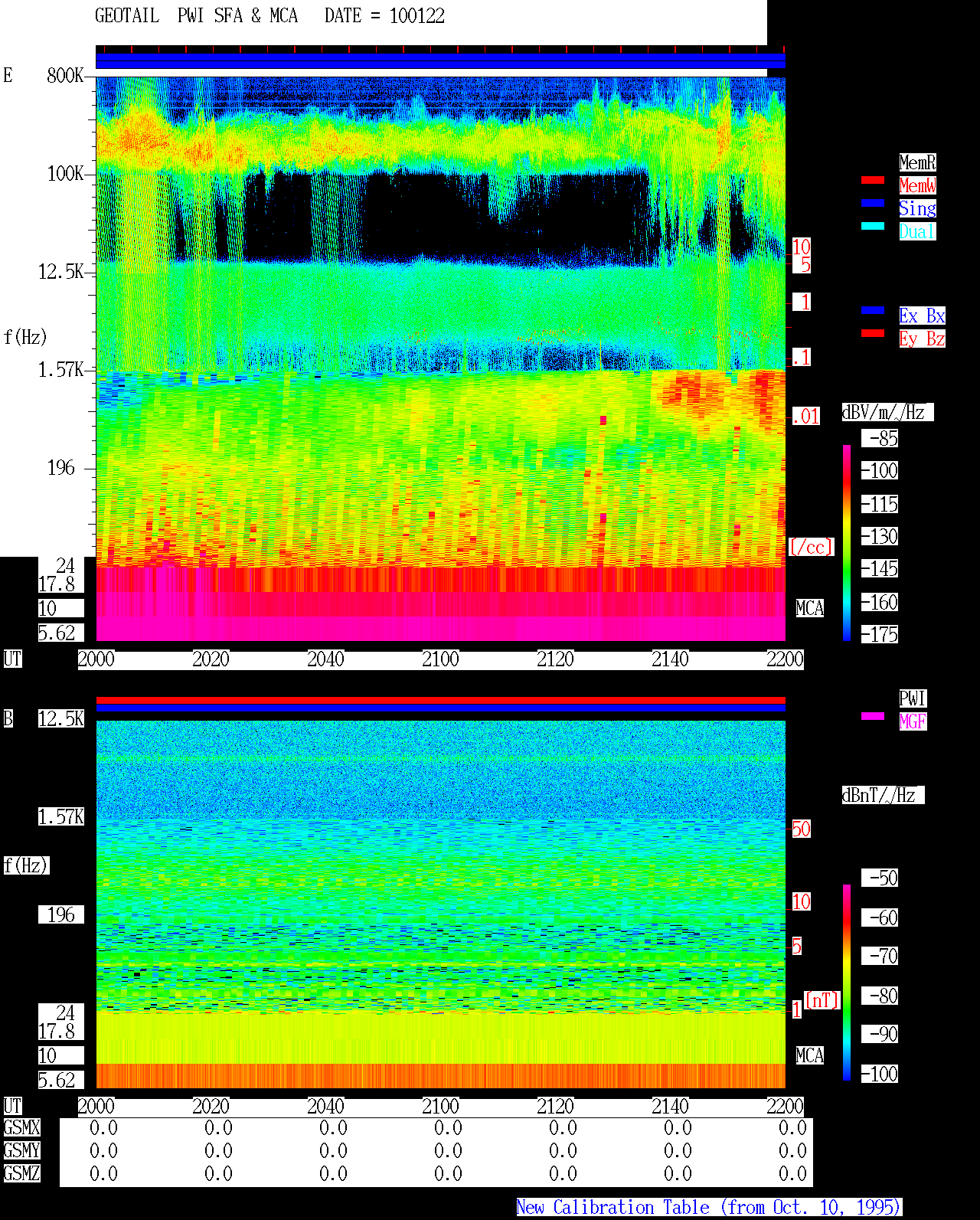Click the dBnT/√Hz unit label

[883, 795]
